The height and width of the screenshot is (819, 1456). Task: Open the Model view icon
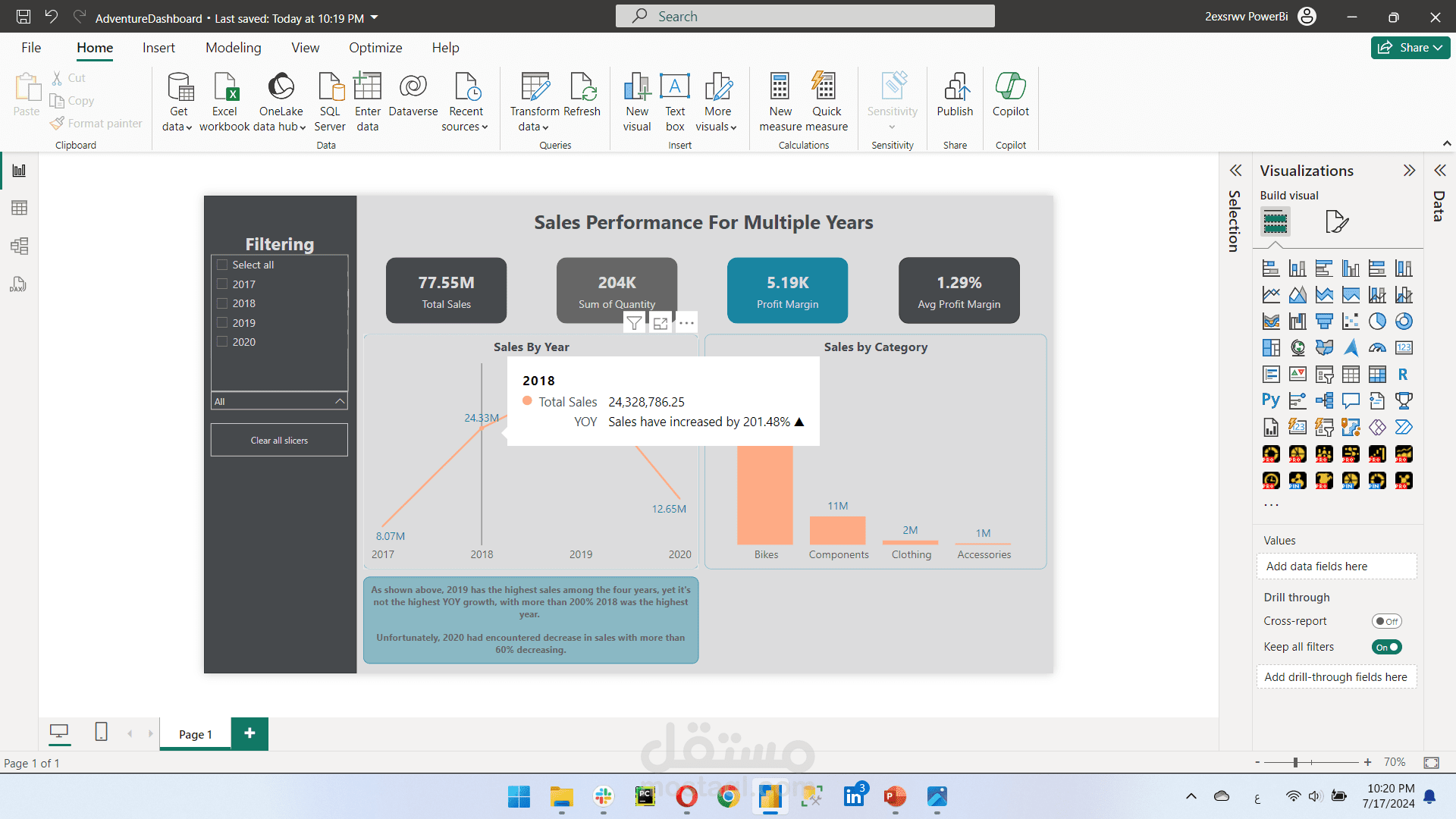click(19, 246)
